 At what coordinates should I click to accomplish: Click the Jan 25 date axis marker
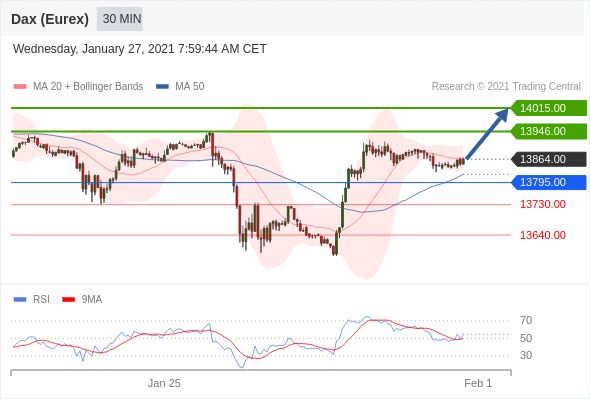[x=164, y=383]
